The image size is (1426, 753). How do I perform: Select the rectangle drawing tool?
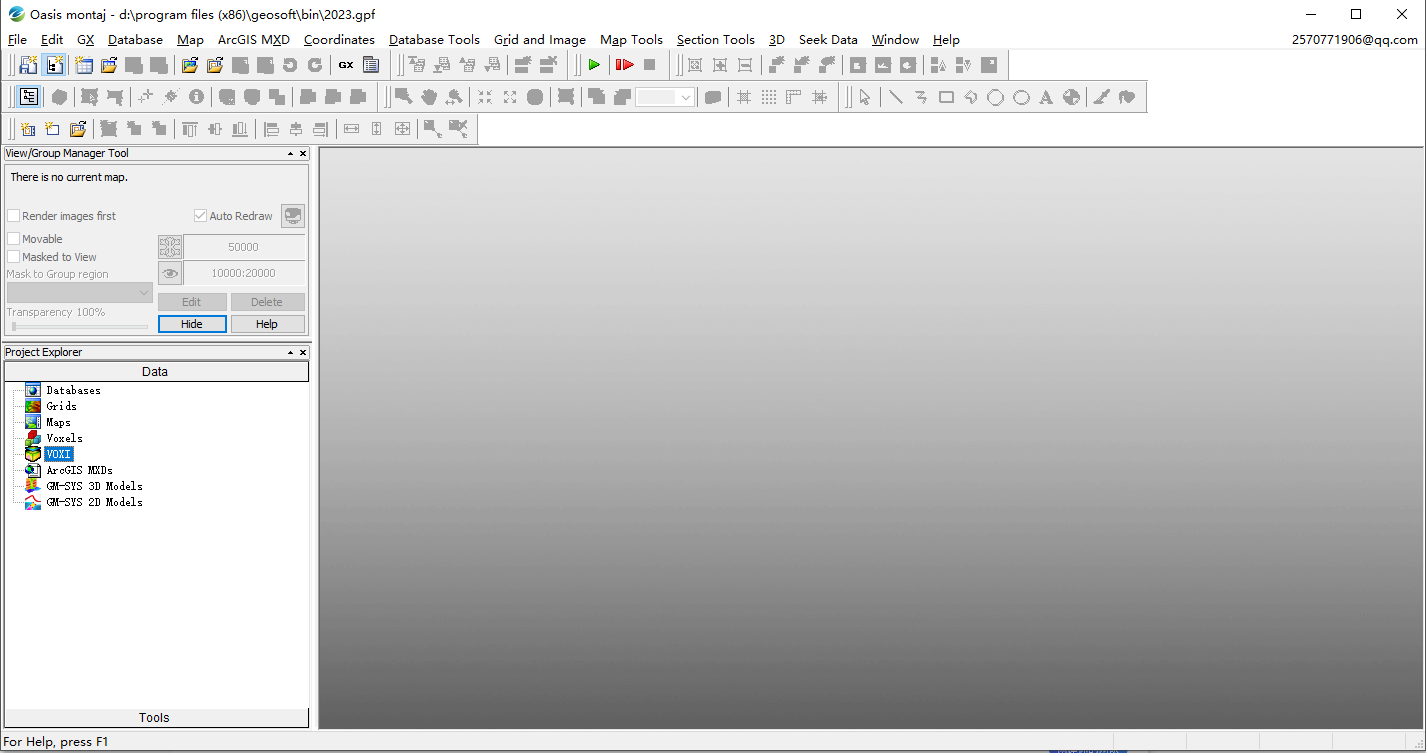pos(946,97)
